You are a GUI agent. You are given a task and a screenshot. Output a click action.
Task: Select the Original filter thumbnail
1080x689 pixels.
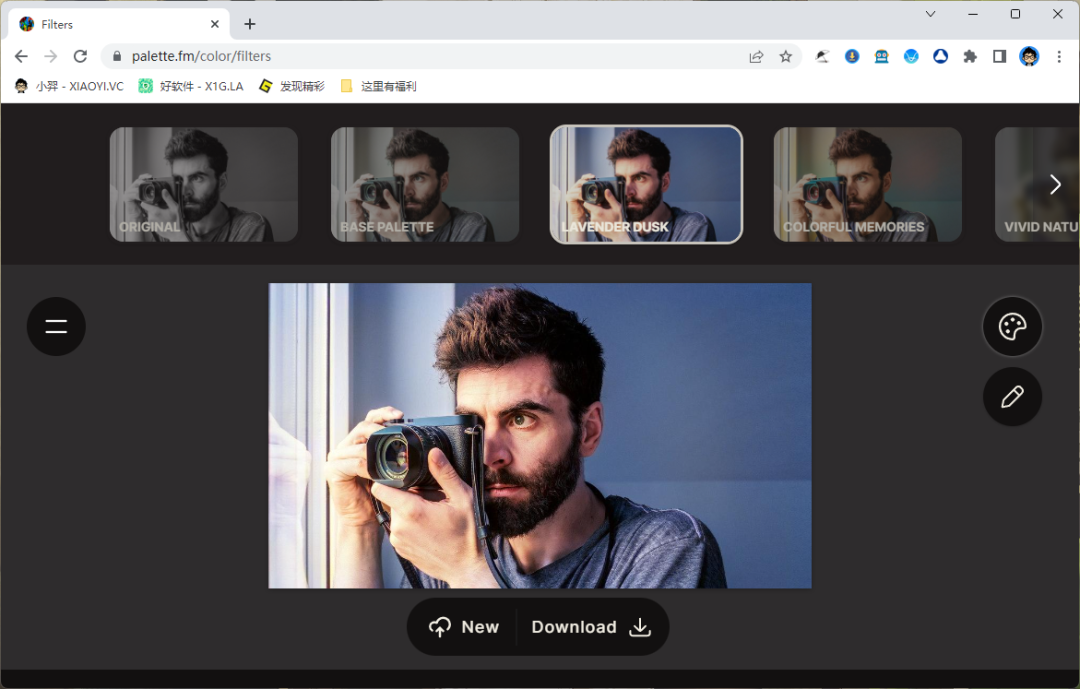[x=204, y=185]
